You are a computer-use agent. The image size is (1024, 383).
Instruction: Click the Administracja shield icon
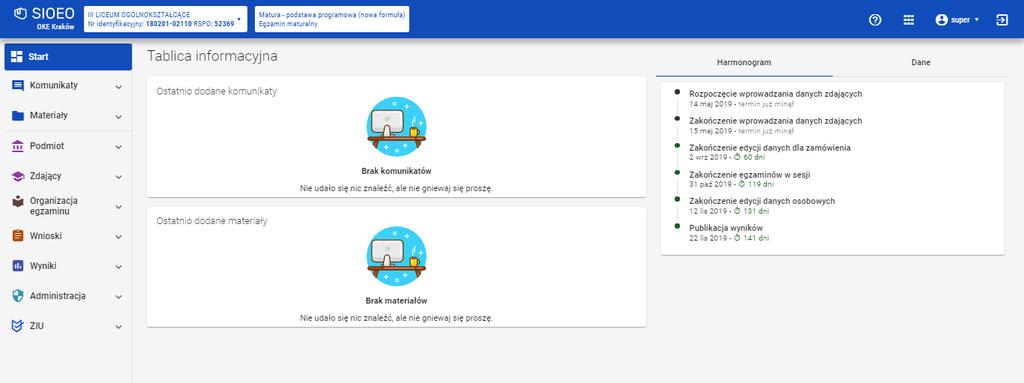coord(18,296)
